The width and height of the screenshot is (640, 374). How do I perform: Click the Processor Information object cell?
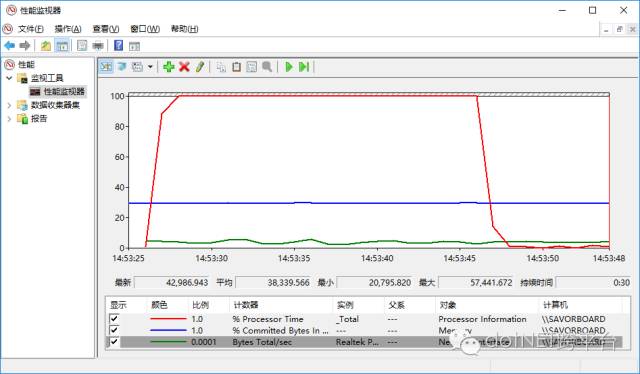click(482, 318)
